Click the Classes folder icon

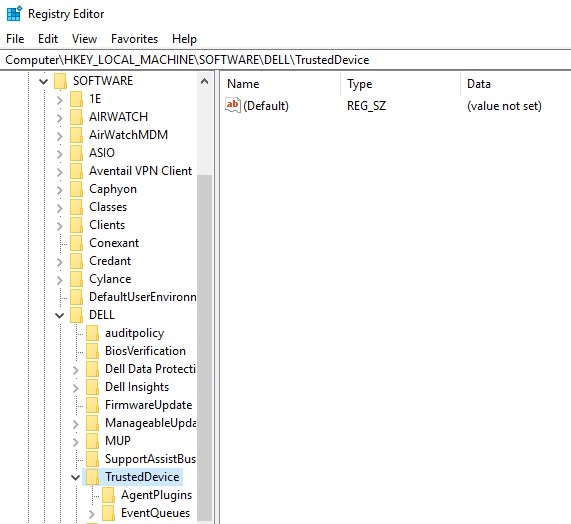pos(76,207)
